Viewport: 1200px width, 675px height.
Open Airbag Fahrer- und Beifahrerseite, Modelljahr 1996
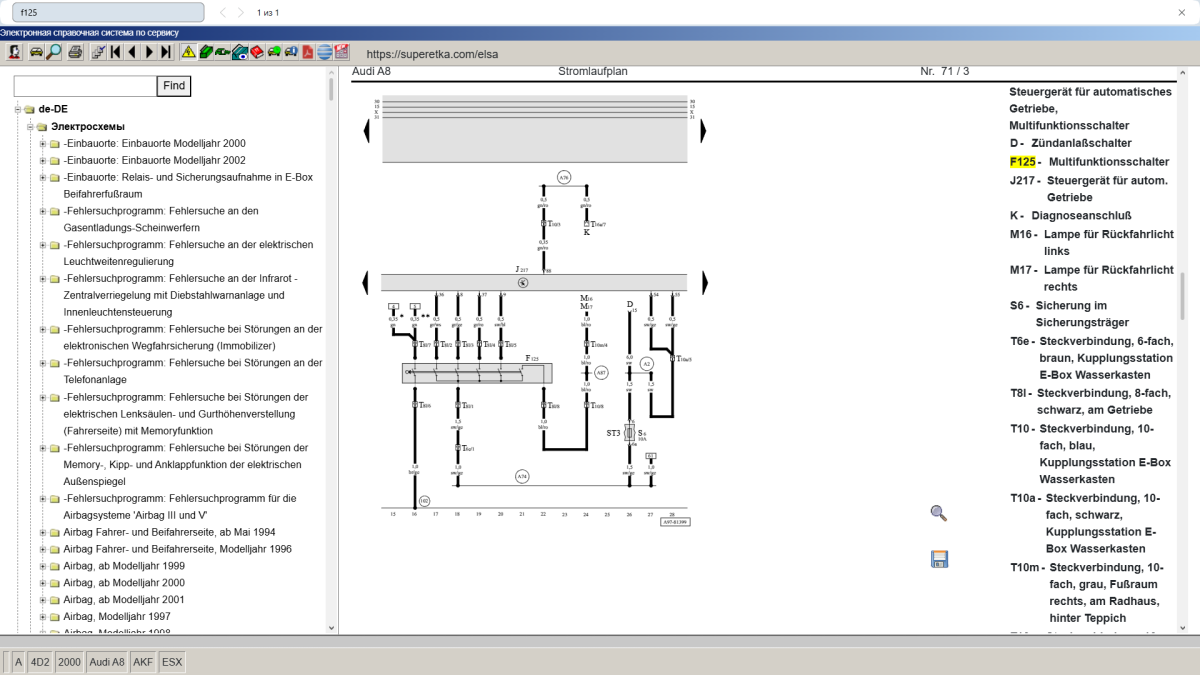tap(177, 549)
